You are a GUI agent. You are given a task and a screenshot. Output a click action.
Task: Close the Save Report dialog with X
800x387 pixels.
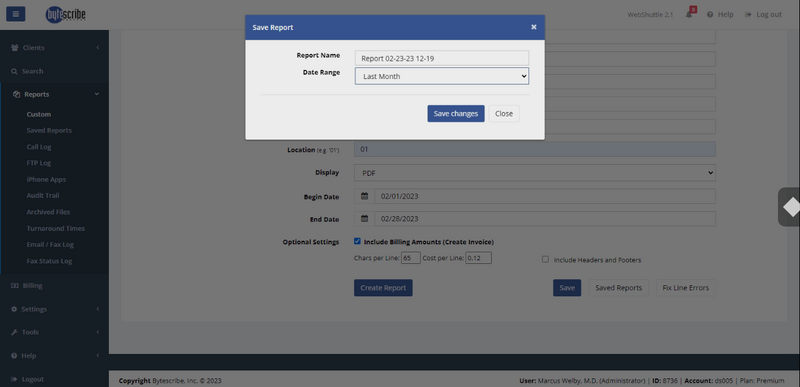pyautogui.click(x=534, y=27)
